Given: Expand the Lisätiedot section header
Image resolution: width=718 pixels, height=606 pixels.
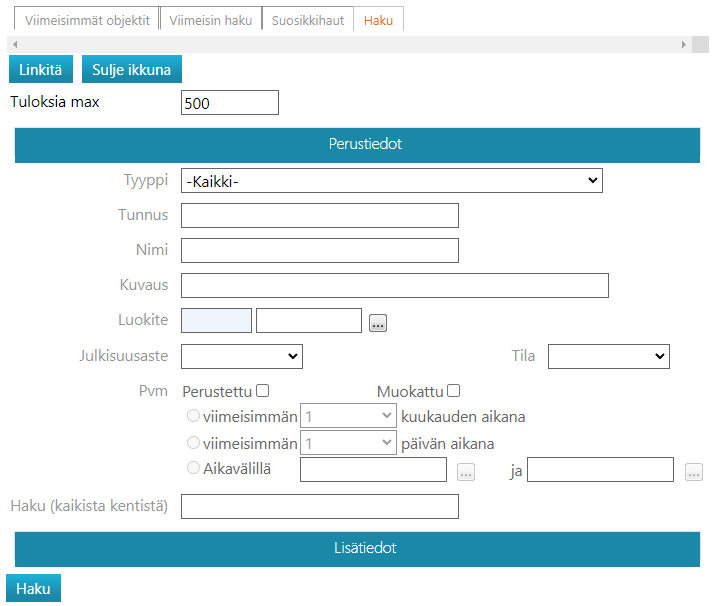Looking at the screenshot, I should click(357, 549).
